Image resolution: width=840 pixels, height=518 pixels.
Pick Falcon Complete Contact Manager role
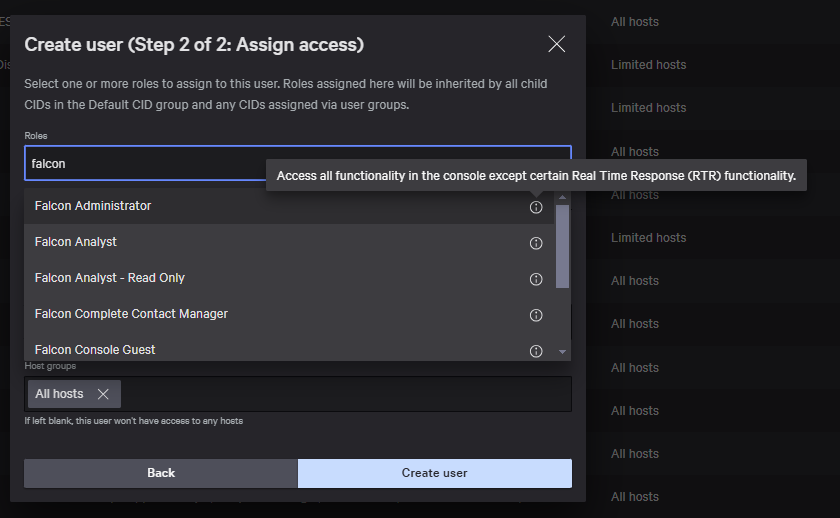pyautogui.click(x=289, y=314)
